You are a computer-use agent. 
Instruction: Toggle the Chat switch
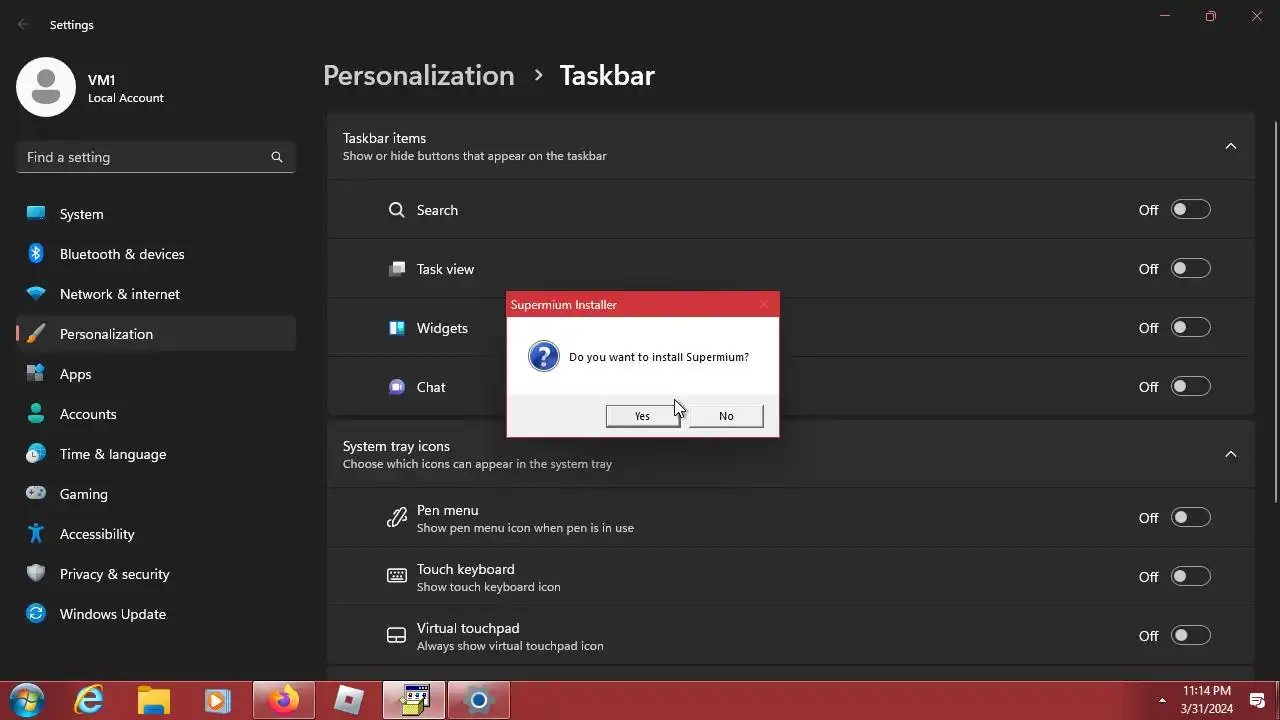click(1191, 387)
